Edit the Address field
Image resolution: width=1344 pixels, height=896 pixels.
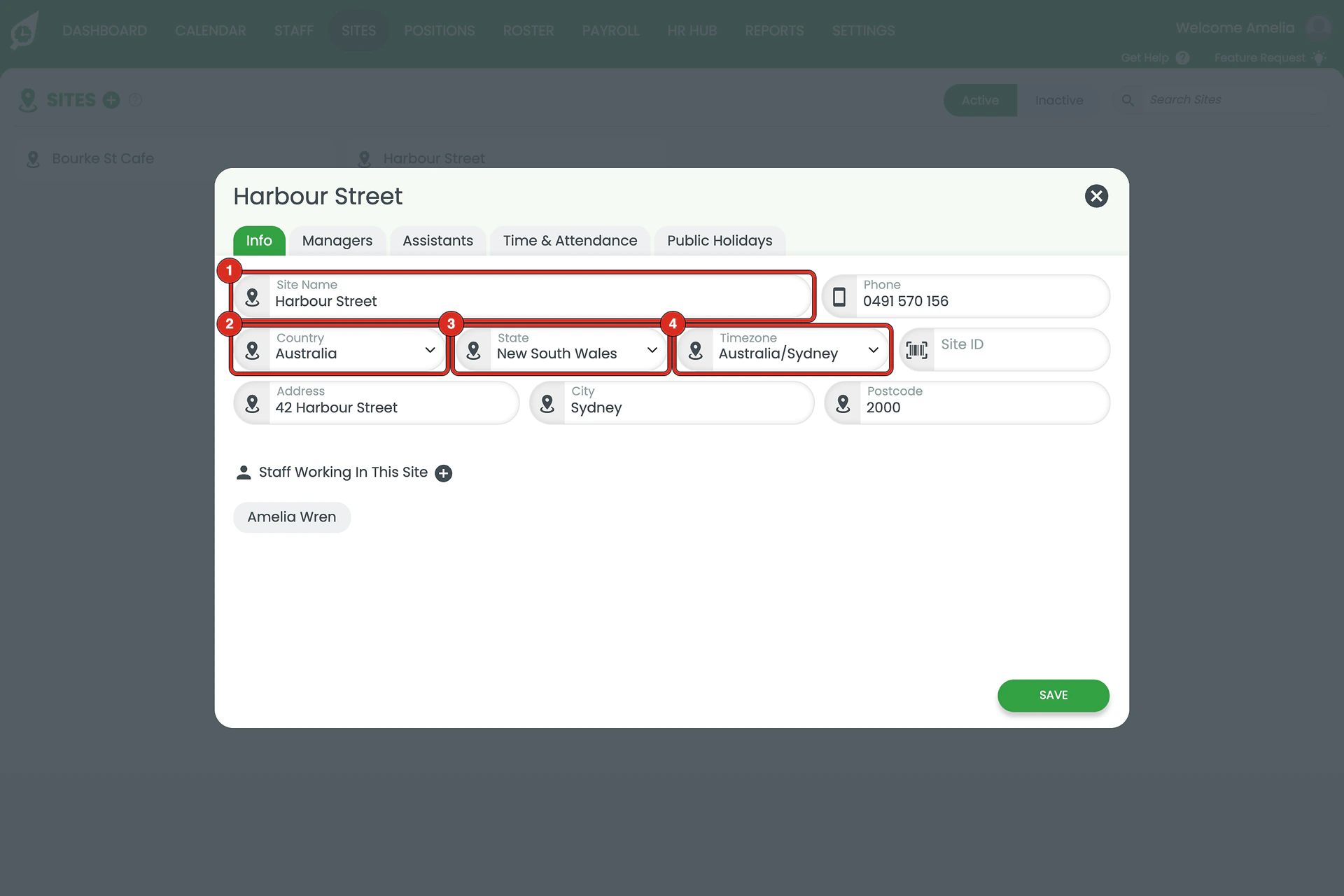point(377,402)
